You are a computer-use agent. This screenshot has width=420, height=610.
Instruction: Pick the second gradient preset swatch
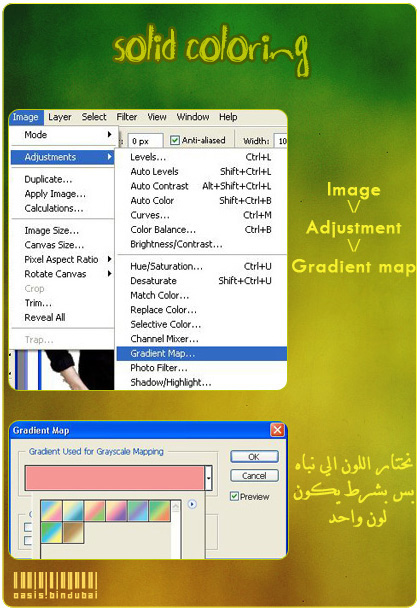point(73,511)
